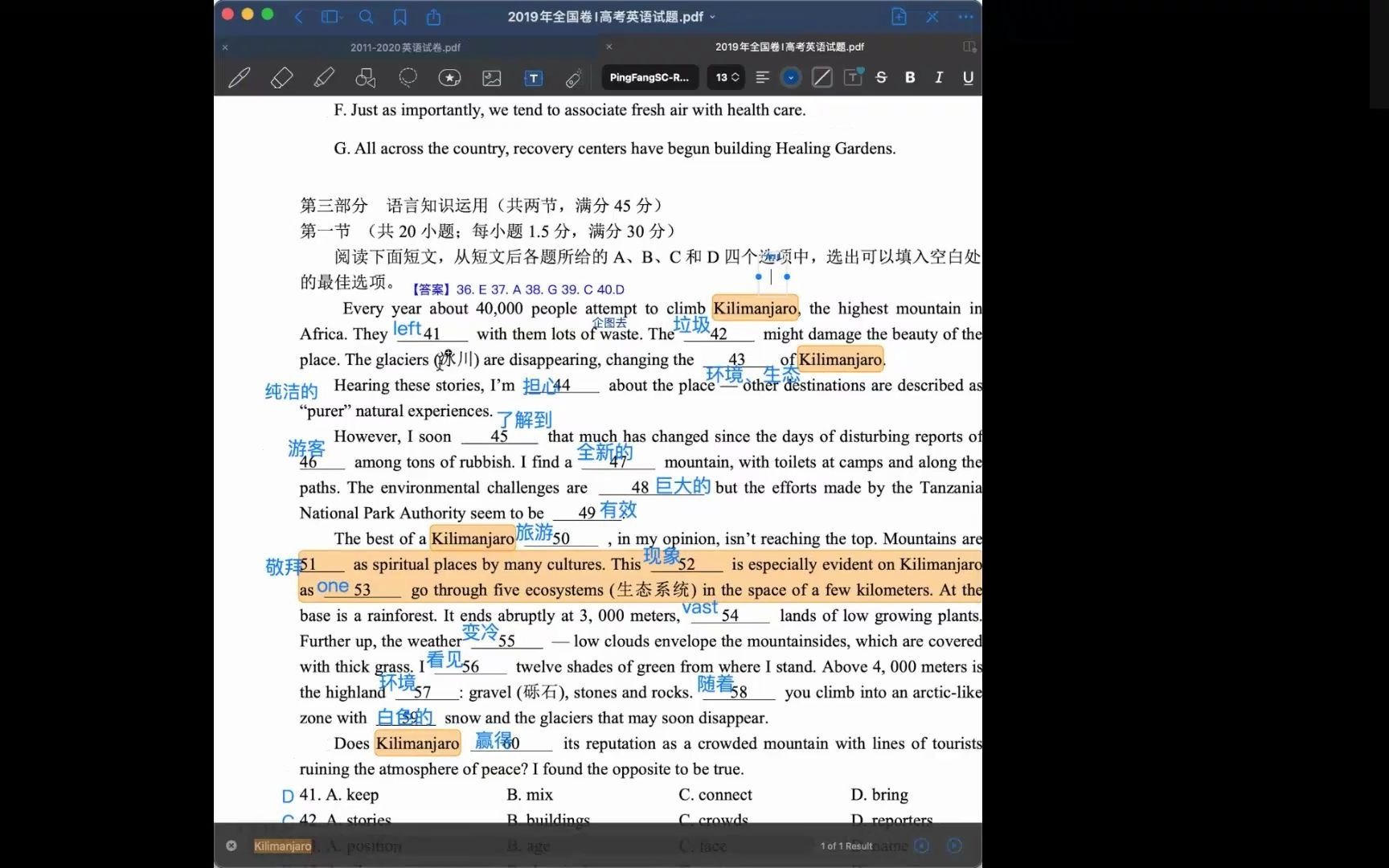Select the Lasso selection tool

[x=408, y=78]
